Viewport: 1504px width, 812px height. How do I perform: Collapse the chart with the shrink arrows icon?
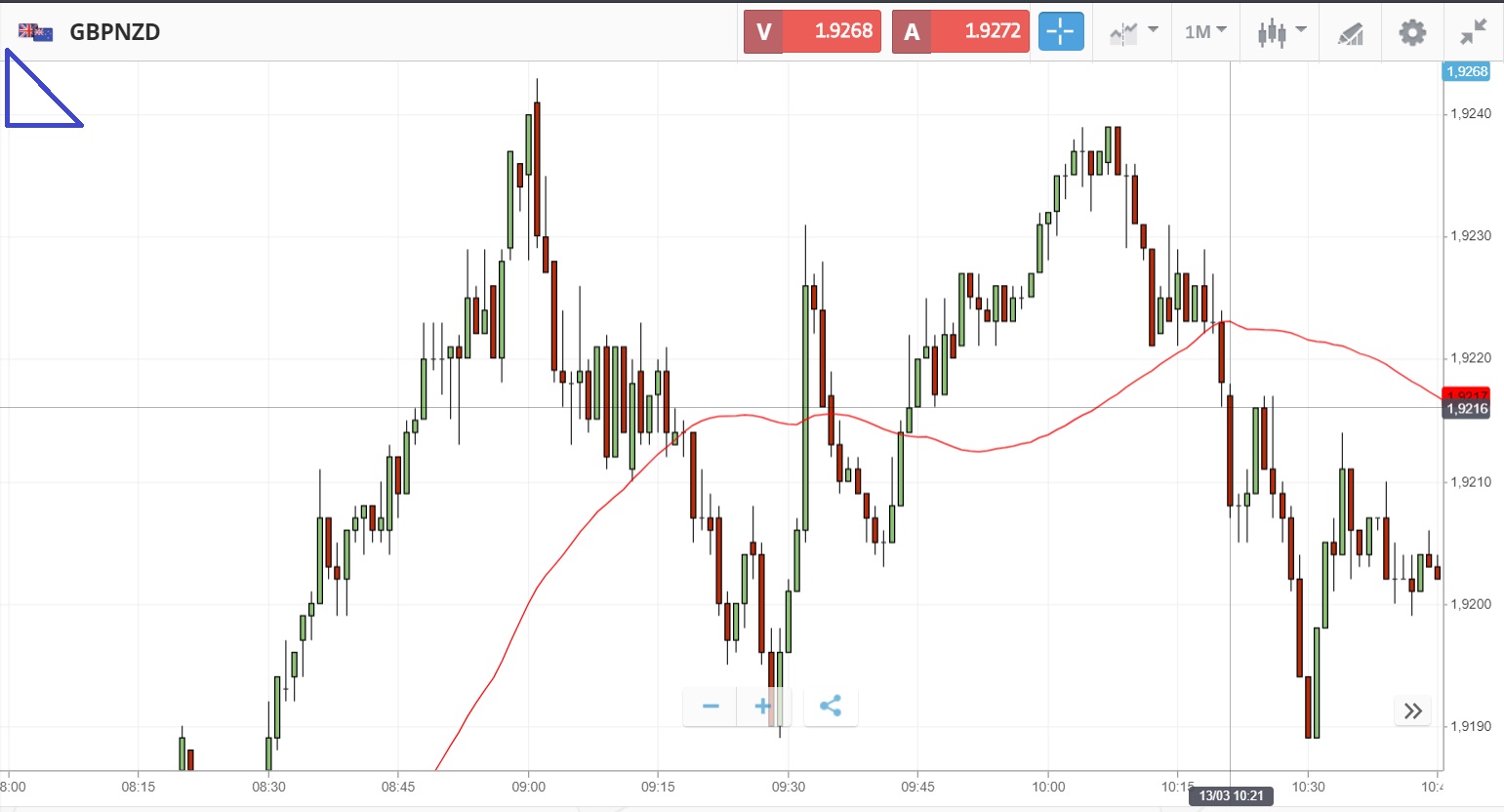tap(1474, 32)
